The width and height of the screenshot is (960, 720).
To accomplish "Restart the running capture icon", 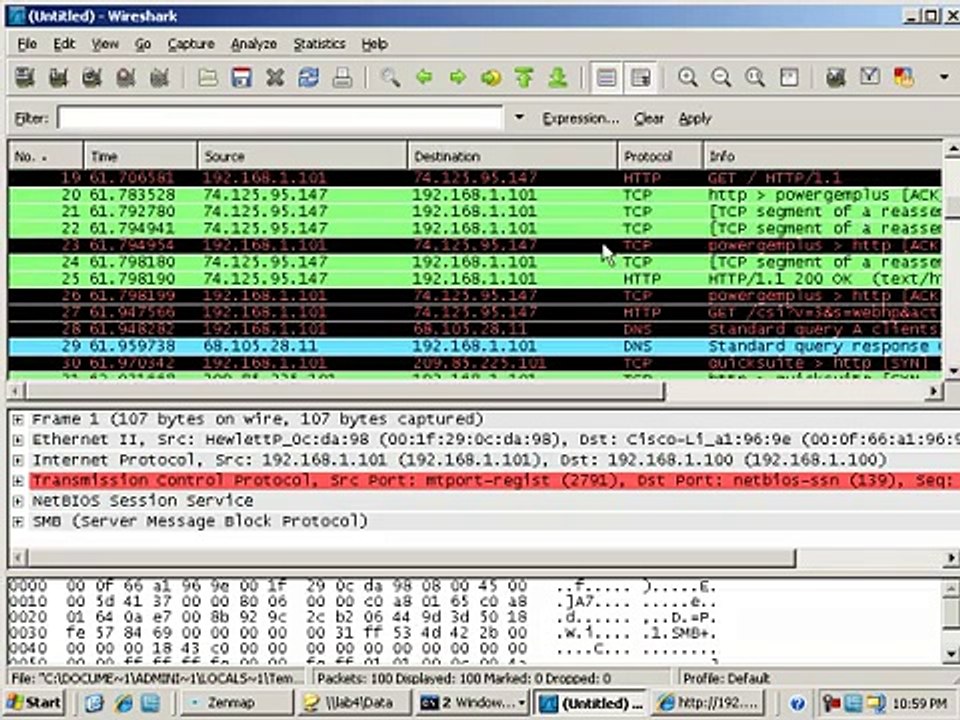I will coord(159,78).
